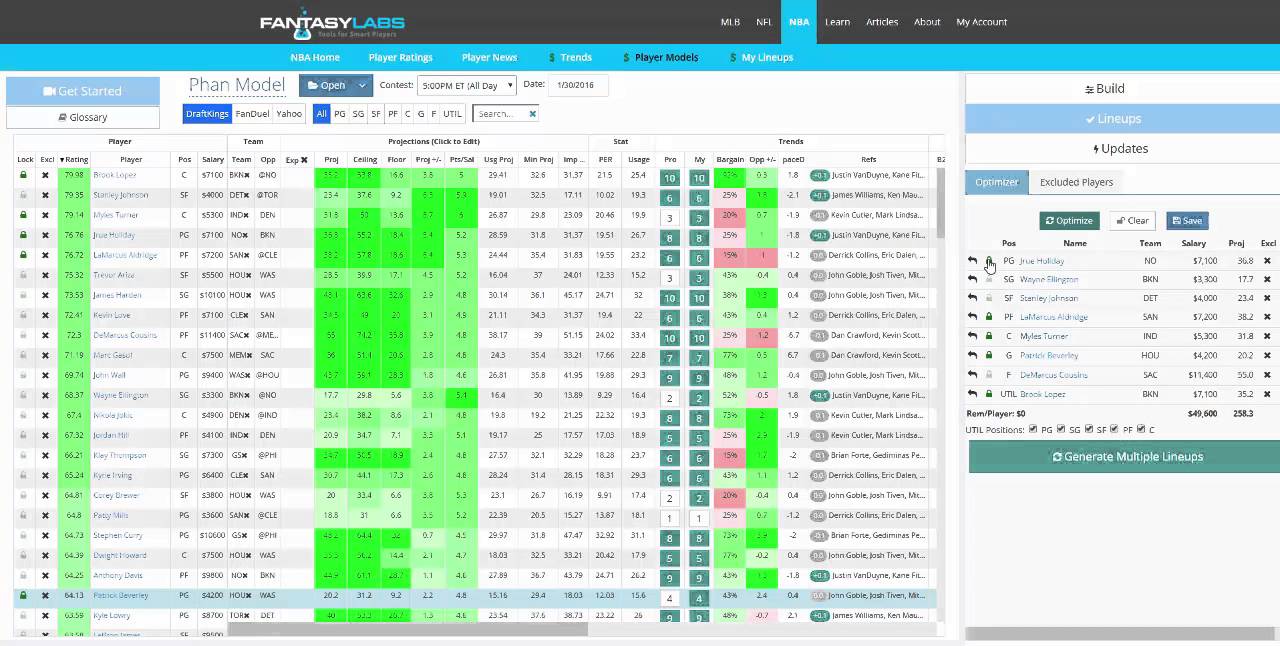The height and width of the screenshot is (646, 1280).
Task: Filter players by PG position
Action: (x=340, y=114)
